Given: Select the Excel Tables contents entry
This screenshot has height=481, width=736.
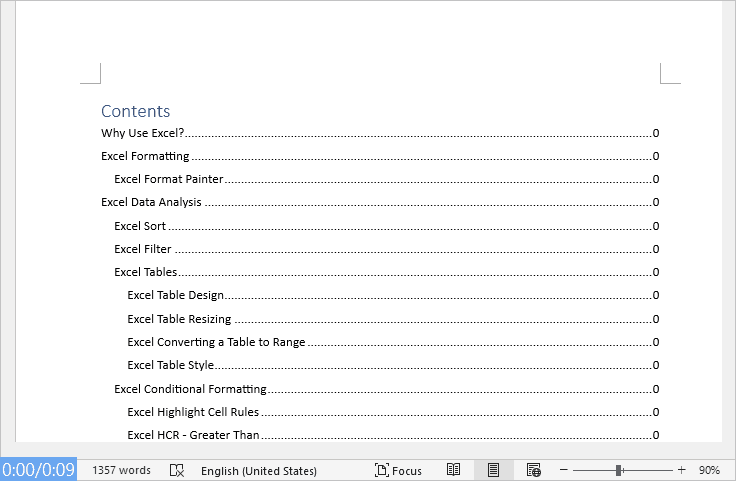Looking at the screenshot, I should pos(146,272).
